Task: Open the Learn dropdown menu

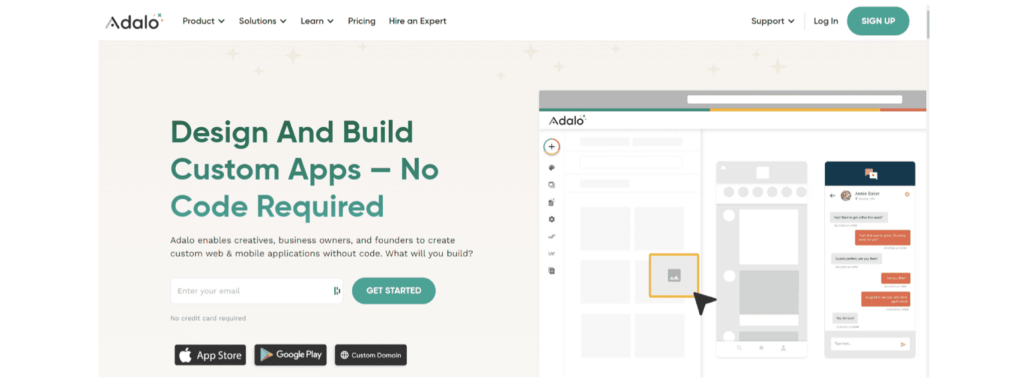Action: click(317, 21)
